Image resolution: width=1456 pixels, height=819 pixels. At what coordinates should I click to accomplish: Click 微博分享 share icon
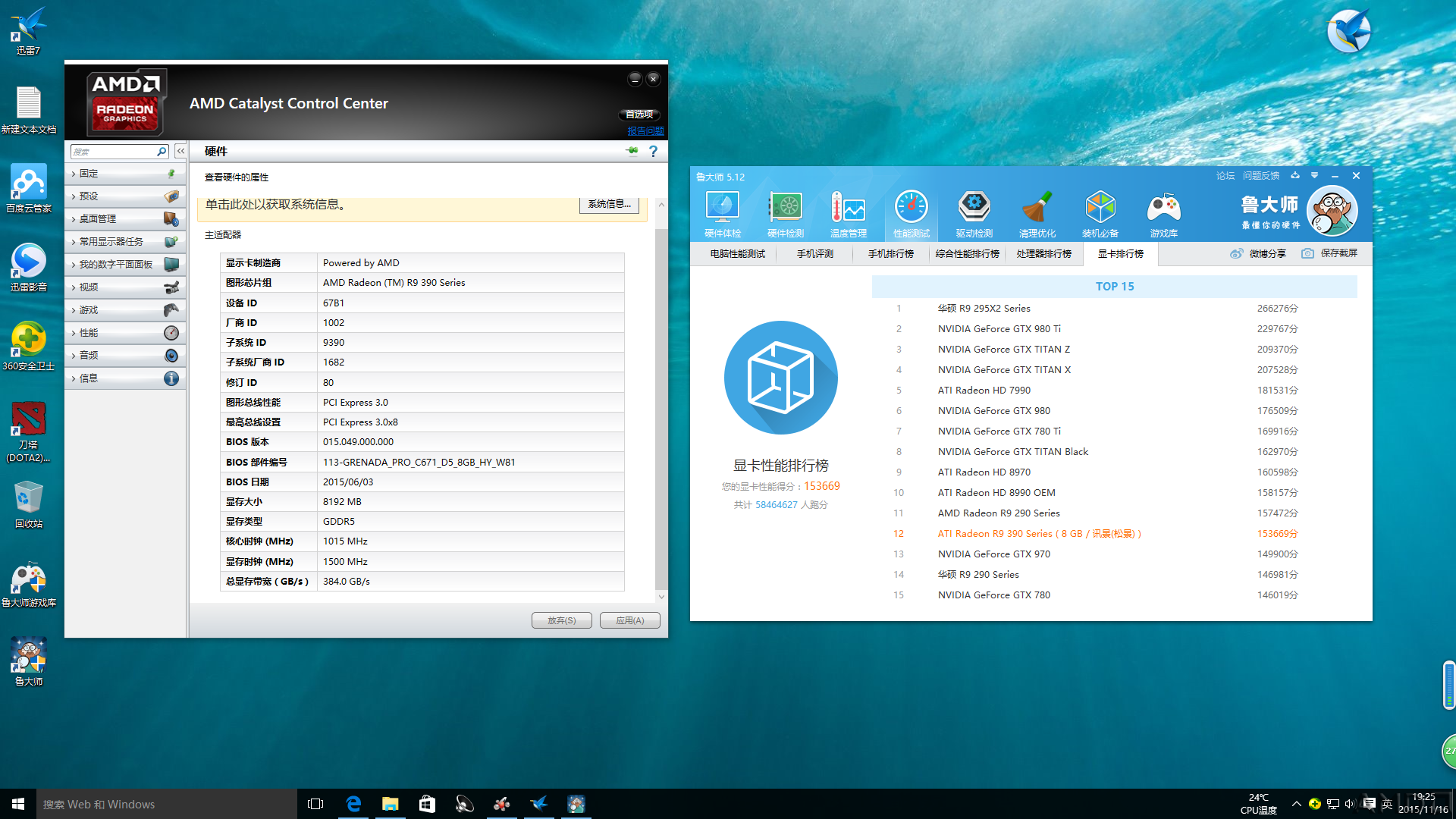point(1258,253)
